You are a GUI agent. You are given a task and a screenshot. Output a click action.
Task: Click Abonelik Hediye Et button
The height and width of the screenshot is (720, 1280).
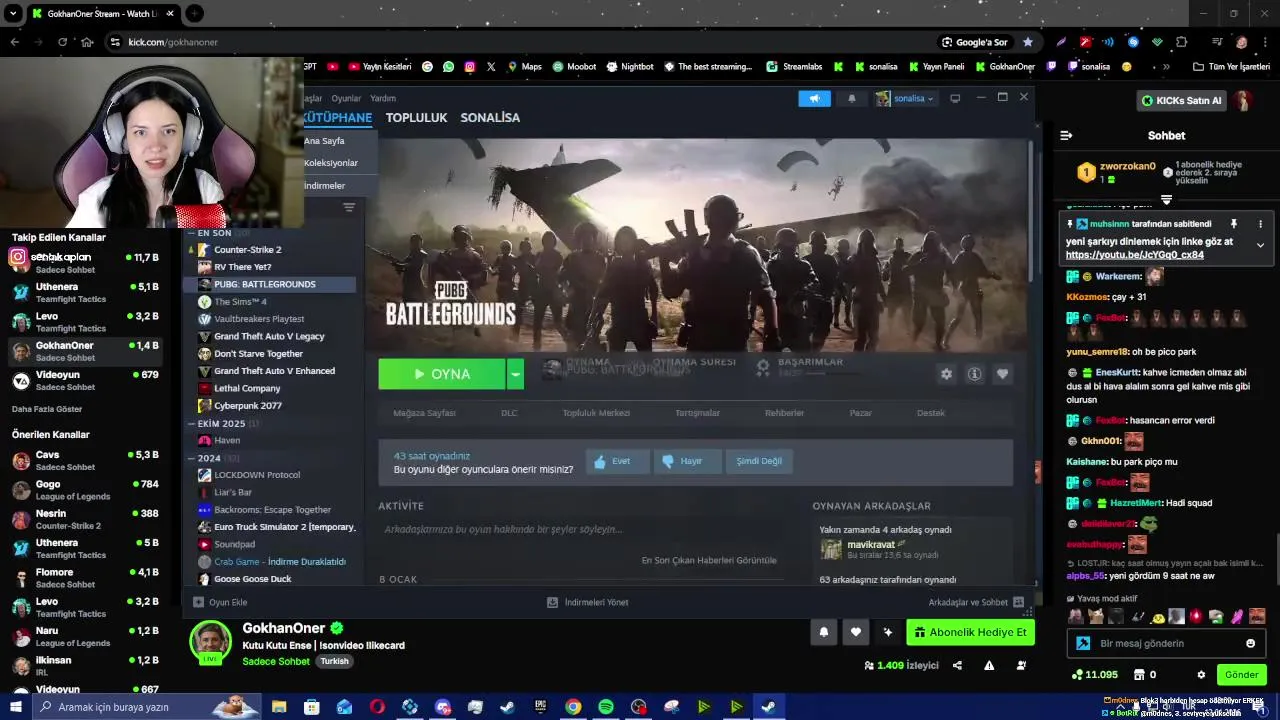(x=970, y=632)
